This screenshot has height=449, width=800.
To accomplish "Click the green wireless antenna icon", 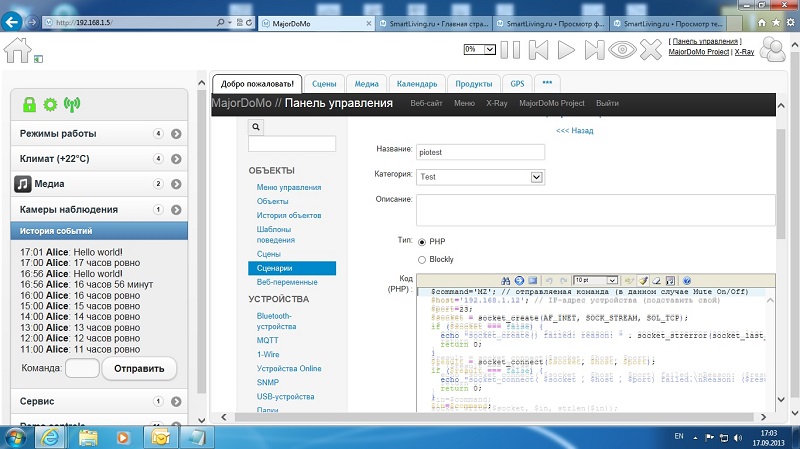I will coord(71,104).
